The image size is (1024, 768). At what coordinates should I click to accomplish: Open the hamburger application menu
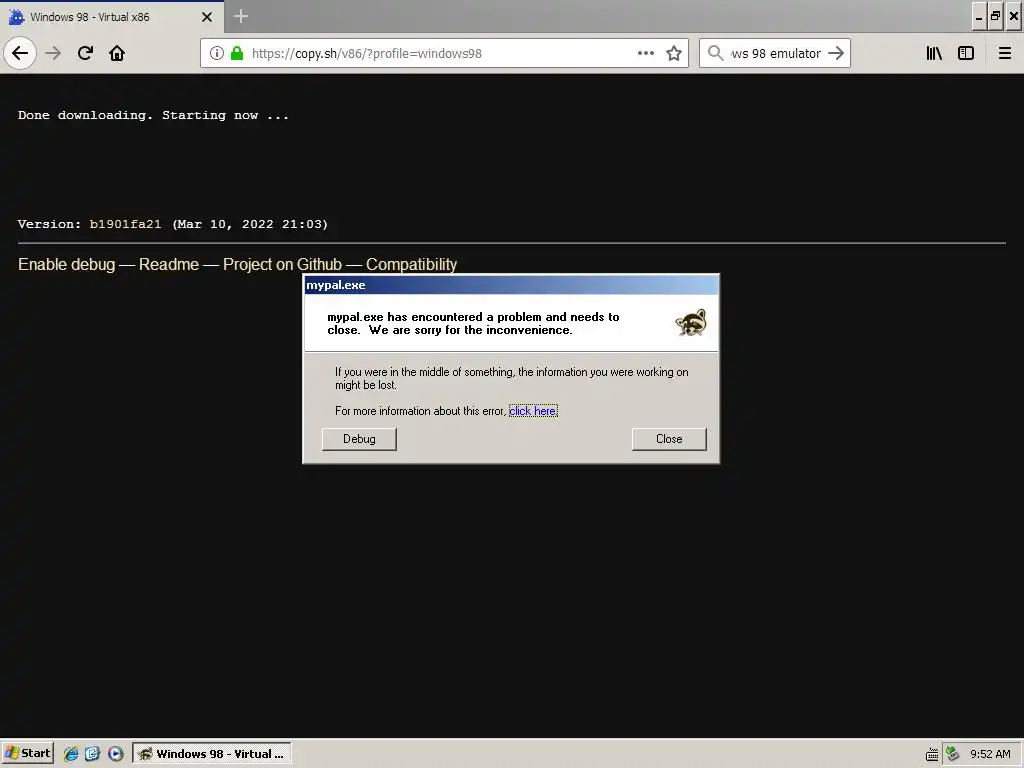[1005, 53]
